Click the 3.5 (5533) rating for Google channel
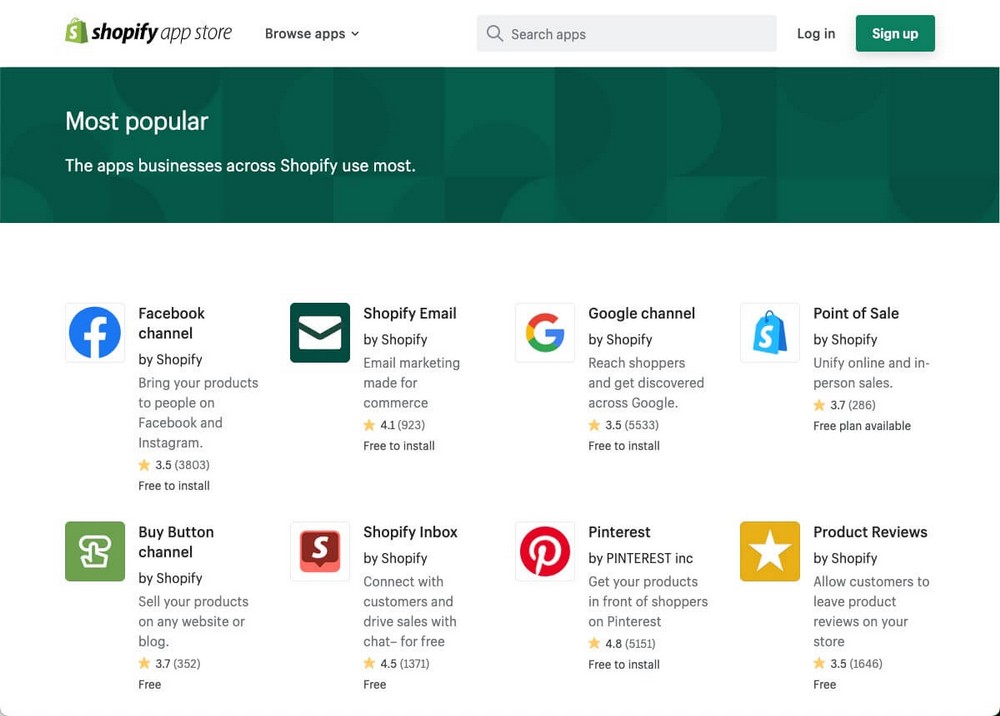 pyautogui.click(x=624, y=425)
